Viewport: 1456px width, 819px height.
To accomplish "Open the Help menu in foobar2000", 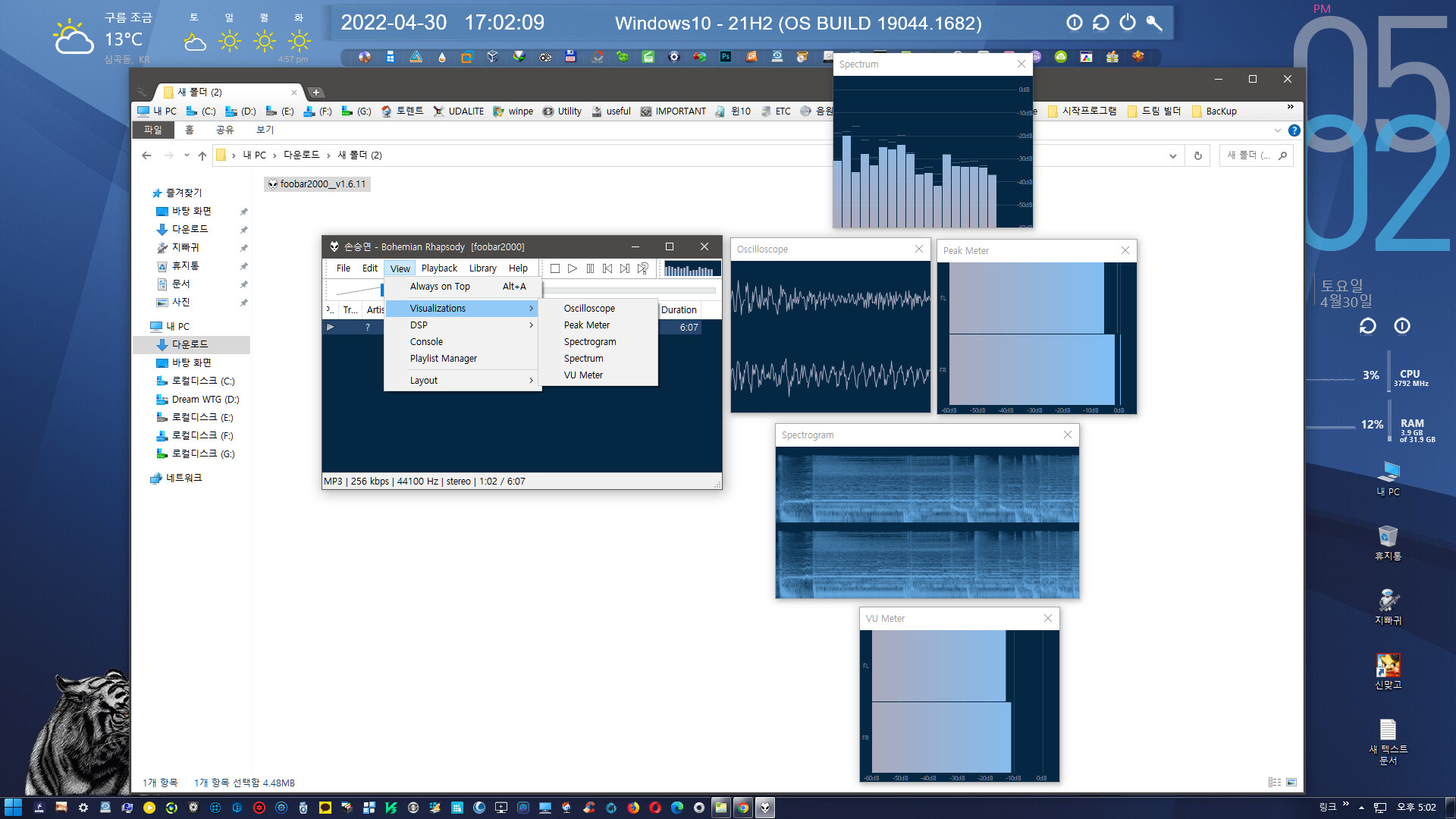I will pos(518,268).
